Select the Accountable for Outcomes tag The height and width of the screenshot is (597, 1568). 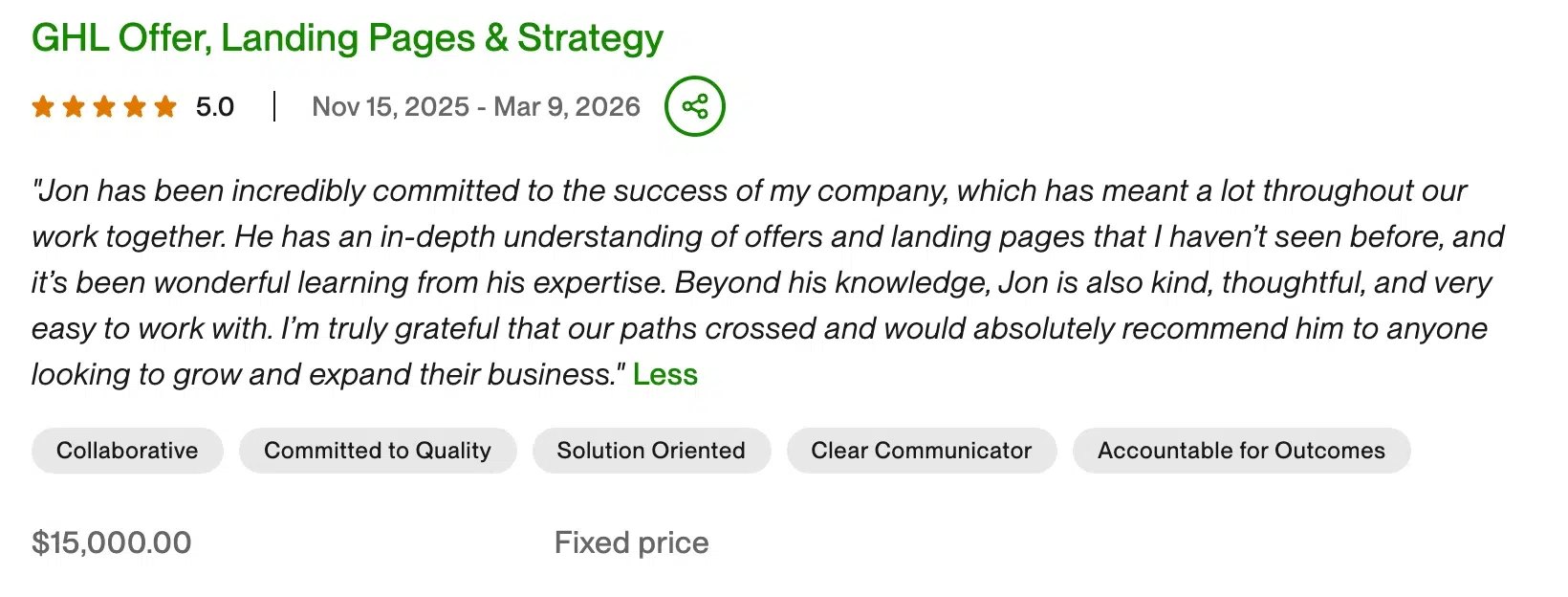click(1241, 450)
